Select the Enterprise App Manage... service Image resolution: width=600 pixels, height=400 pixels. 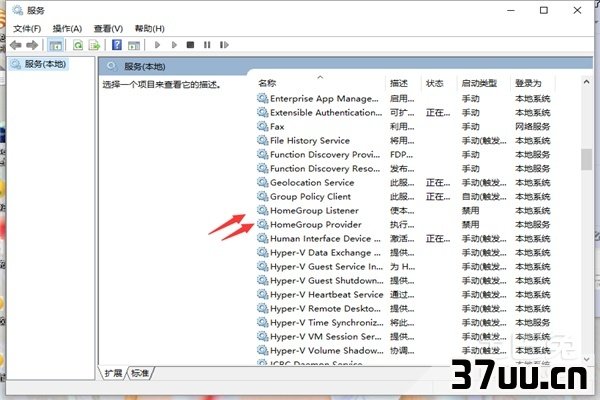click(404, 99)
